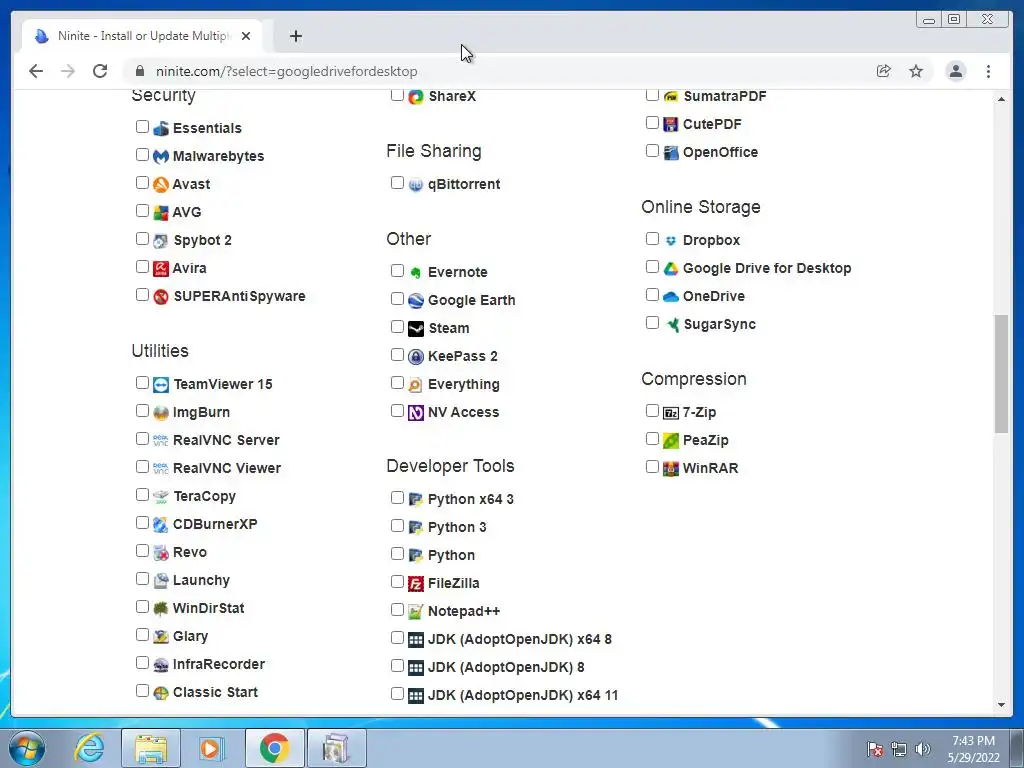Open the Chrome three-dot menu

coord(989,71)
